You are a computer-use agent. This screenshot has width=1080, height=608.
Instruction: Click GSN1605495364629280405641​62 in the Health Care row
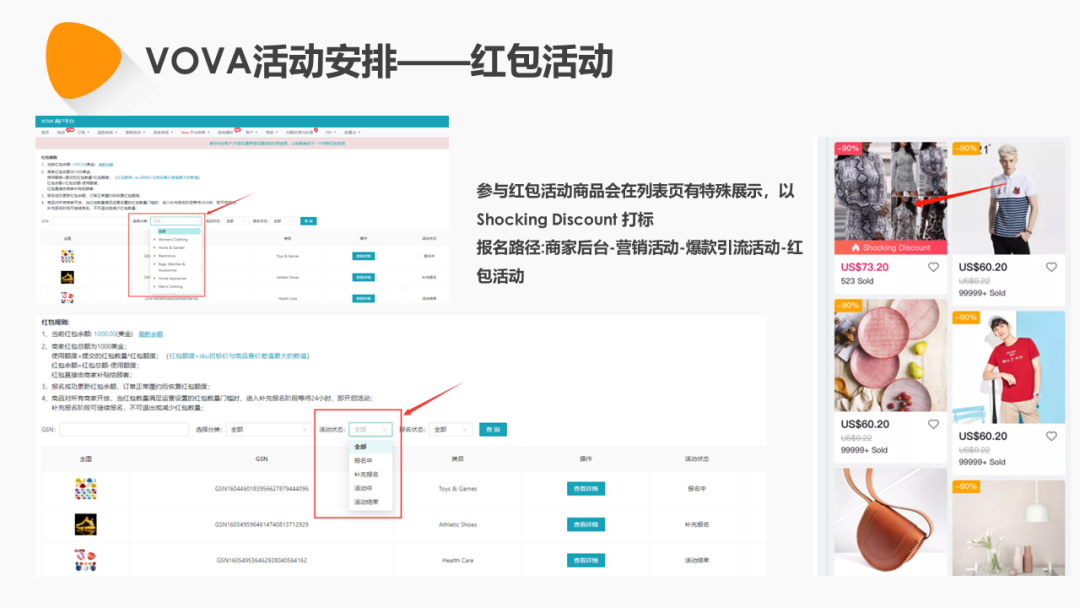coord(262,560)
